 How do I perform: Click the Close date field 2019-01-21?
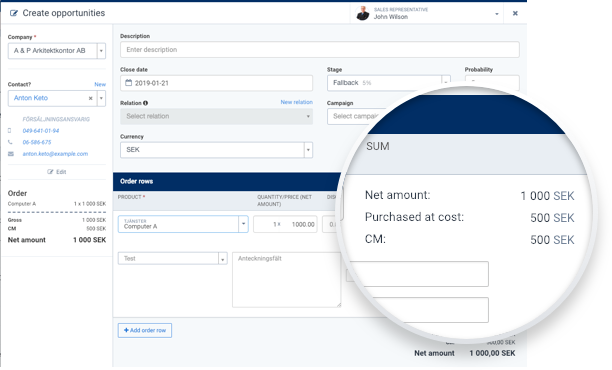216,83
